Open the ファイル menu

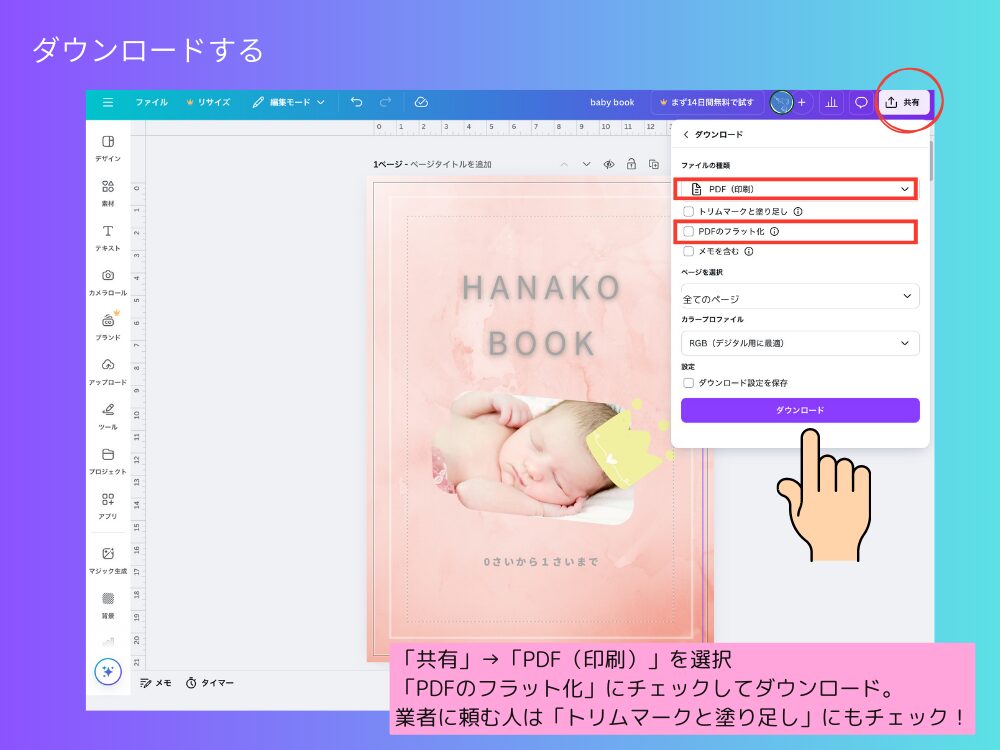coord(151,102)
